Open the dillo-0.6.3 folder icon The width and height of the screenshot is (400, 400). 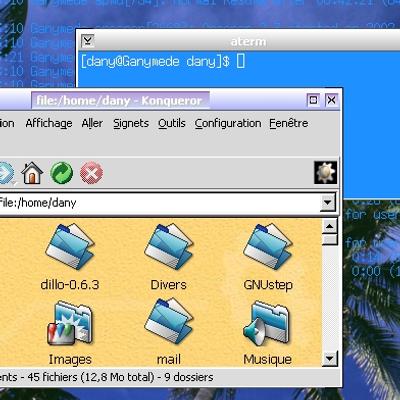click(x=70, y=246)
